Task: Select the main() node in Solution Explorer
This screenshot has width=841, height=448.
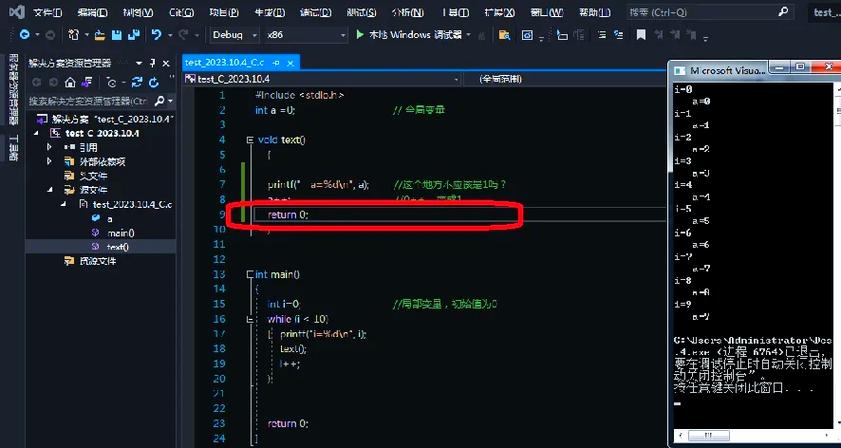Action: (121, 233)
